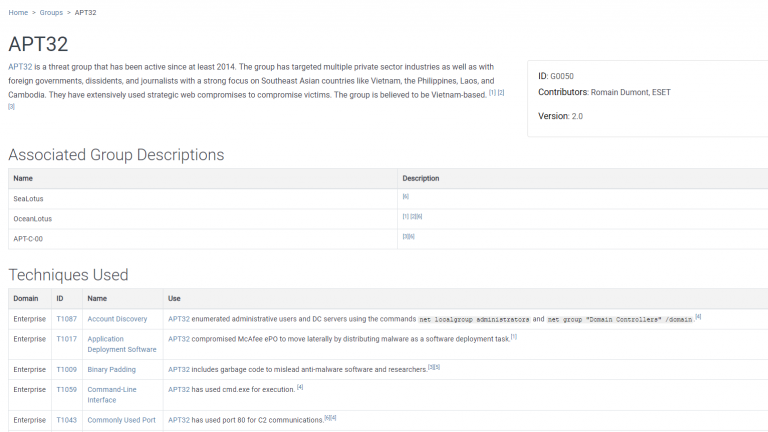
Task: Open Application Deployment Software technique
Action: [x=122, y=344]
